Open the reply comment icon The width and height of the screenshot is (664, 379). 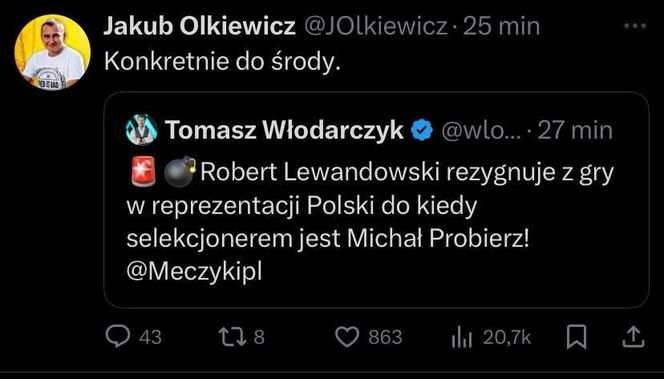pos(117,337)
